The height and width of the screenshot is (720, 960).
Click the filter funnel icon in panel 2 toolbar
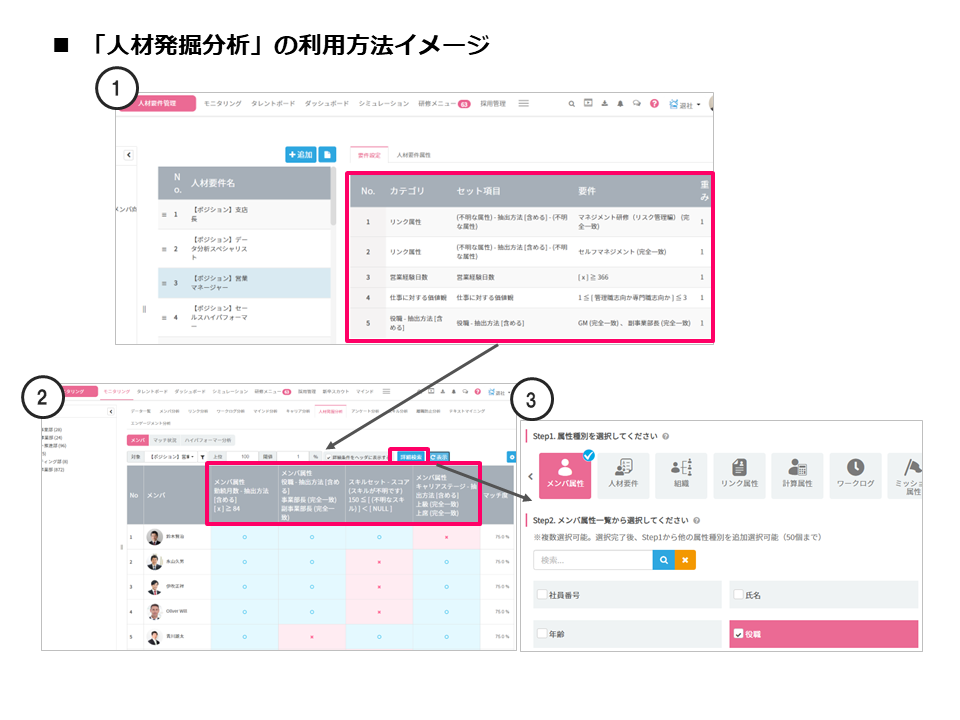click(203, 457)
